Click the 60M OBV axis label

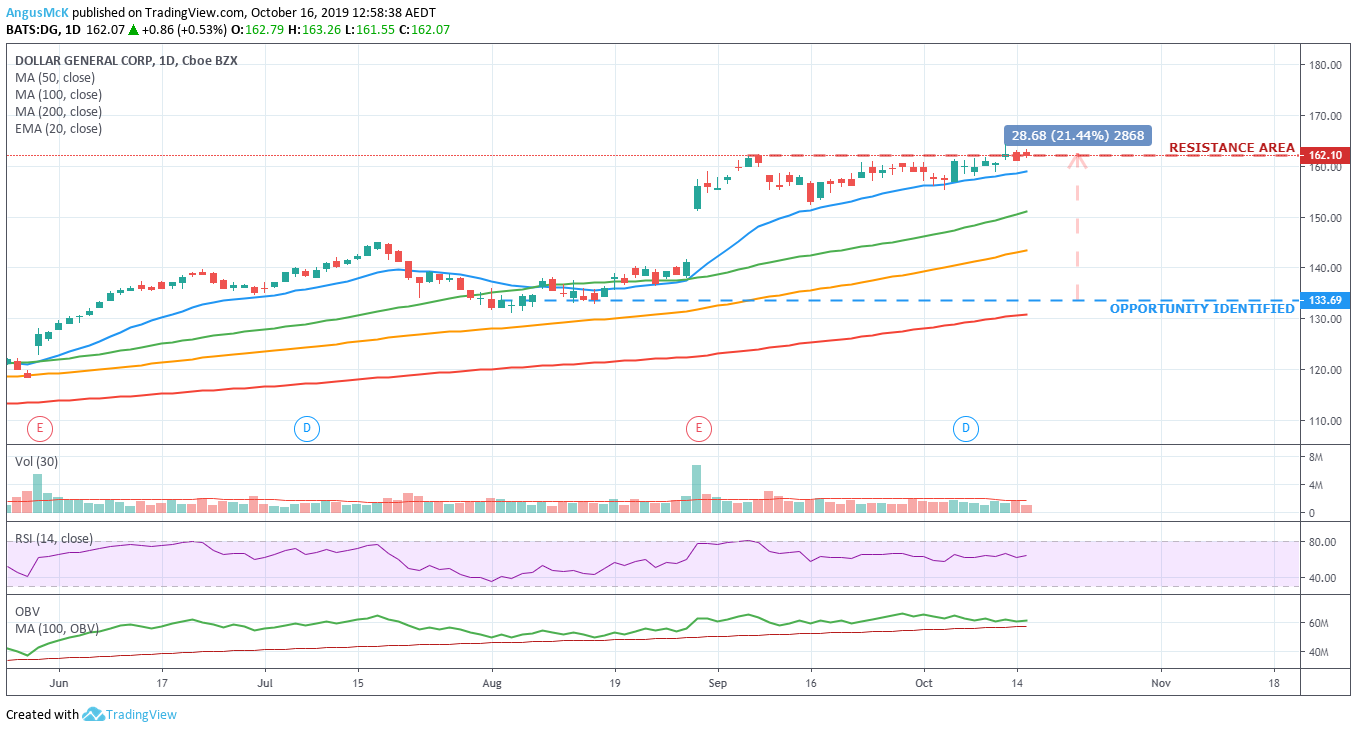pyautogui.click(x=1319, y=623)
